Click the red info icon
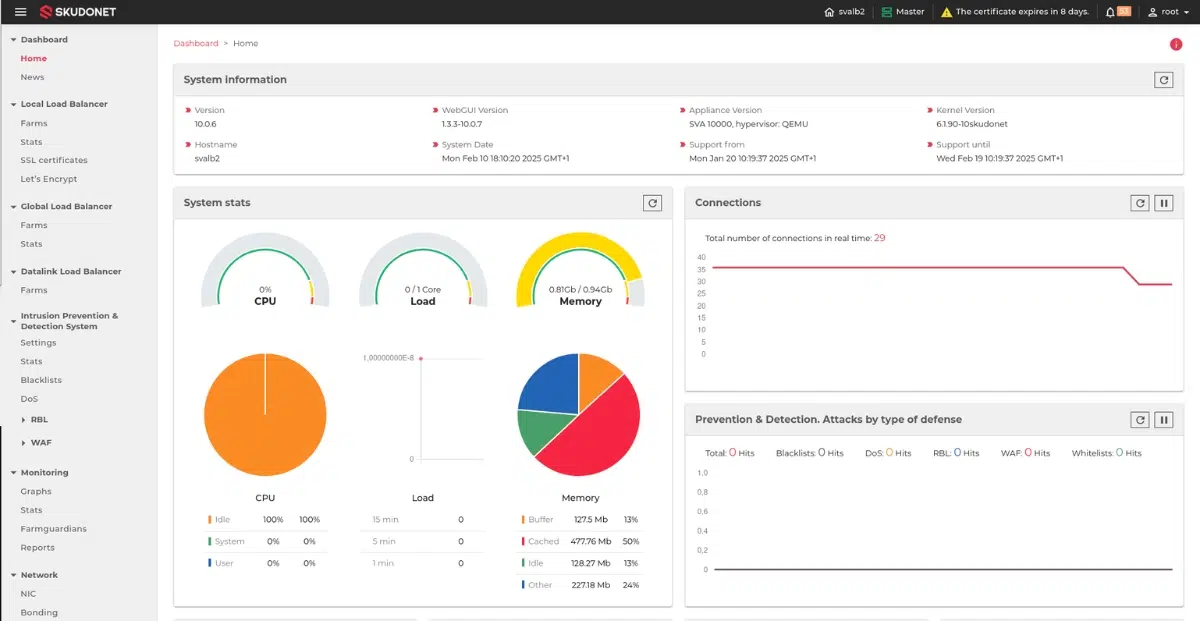The width and height of the screenshot is (1200, 621). [1176, 44]
